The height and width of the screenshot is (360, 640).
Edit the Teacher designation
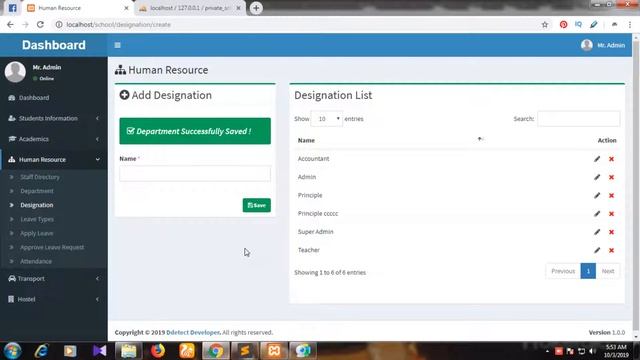(x=597, y=250)
